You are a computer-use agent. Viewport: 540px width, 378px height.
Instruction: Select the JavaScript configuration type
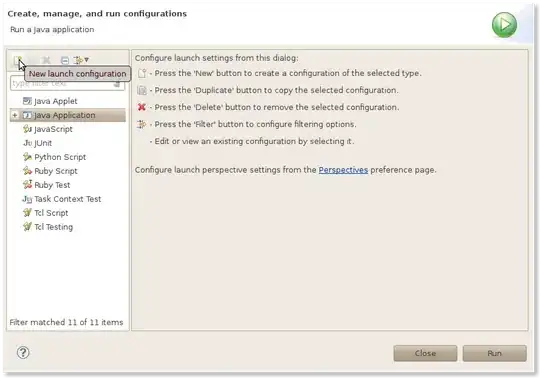(48, 129)
